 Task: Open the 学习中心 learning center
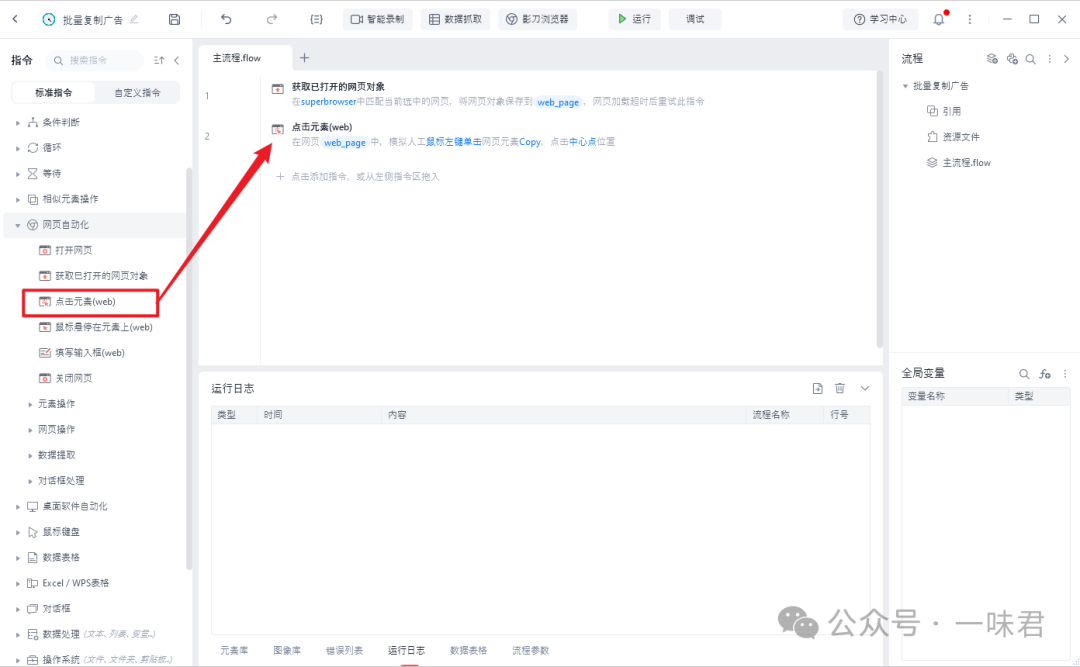point(880,18)
